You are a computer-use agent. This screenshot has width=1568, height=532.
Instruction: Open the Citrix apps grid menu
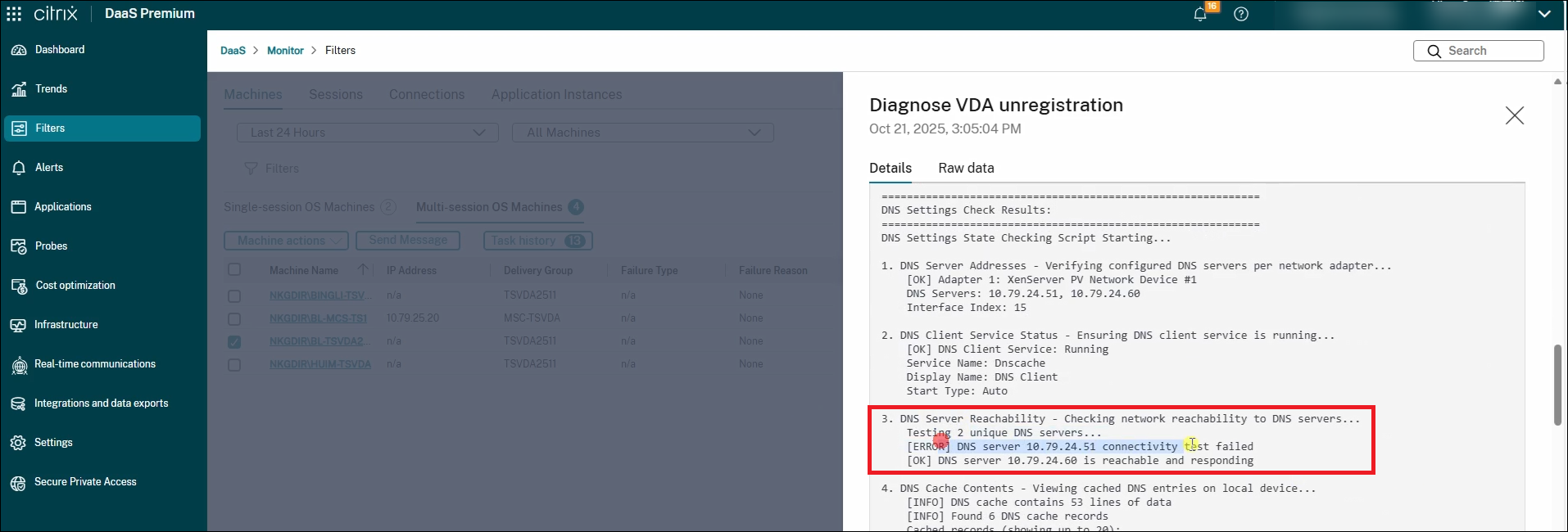pos(14,14)
